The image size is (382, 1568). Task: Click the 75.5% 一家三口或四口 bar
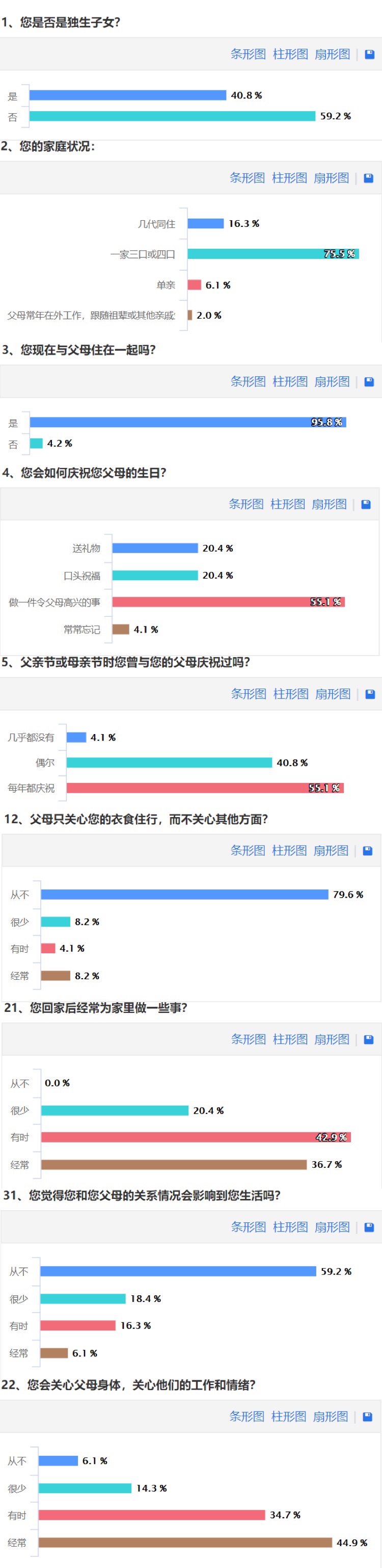273,254
